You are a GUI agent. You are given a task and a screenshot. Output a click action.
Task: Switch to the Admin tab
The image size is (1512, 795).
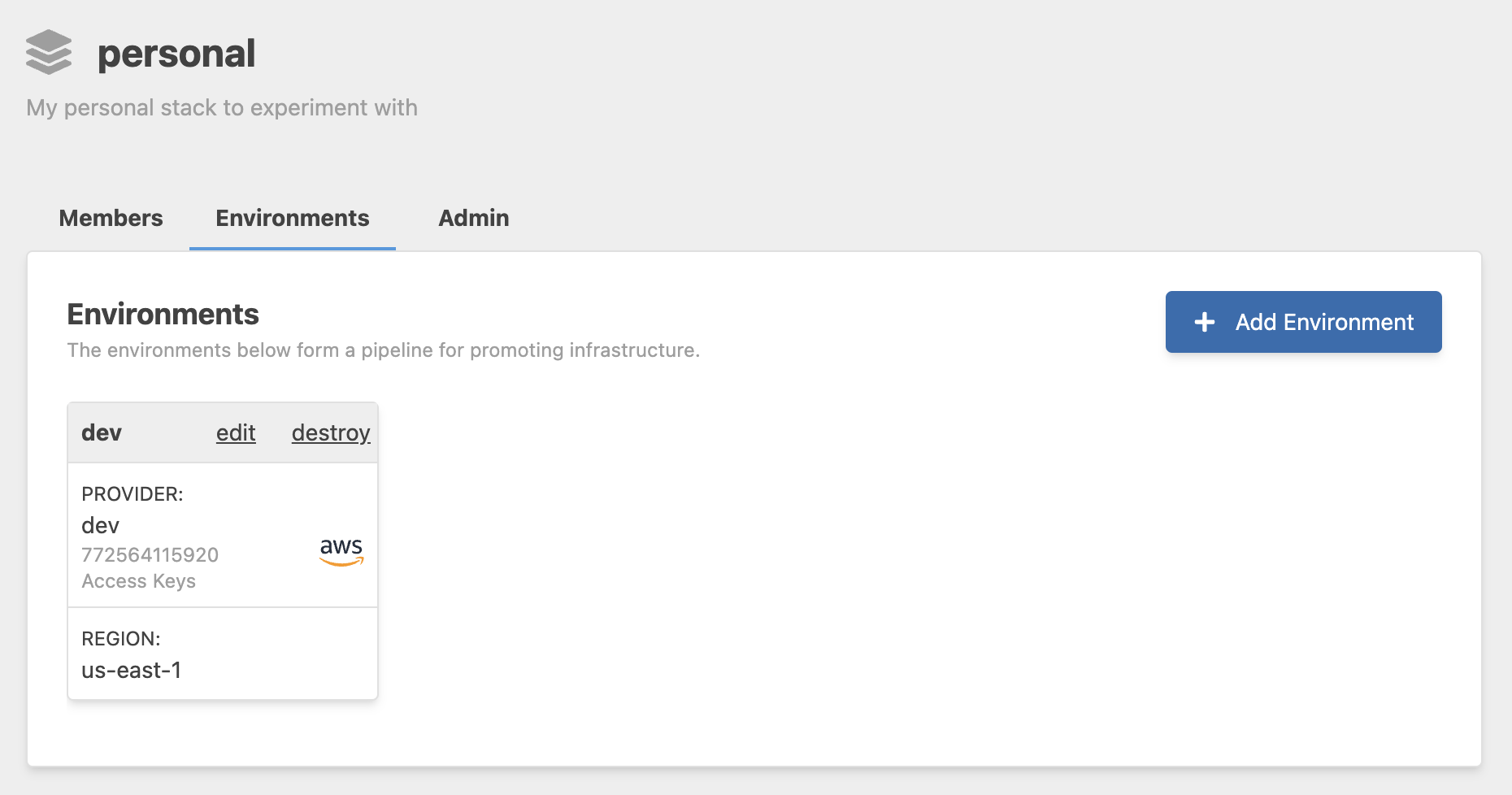pos(473,218)
